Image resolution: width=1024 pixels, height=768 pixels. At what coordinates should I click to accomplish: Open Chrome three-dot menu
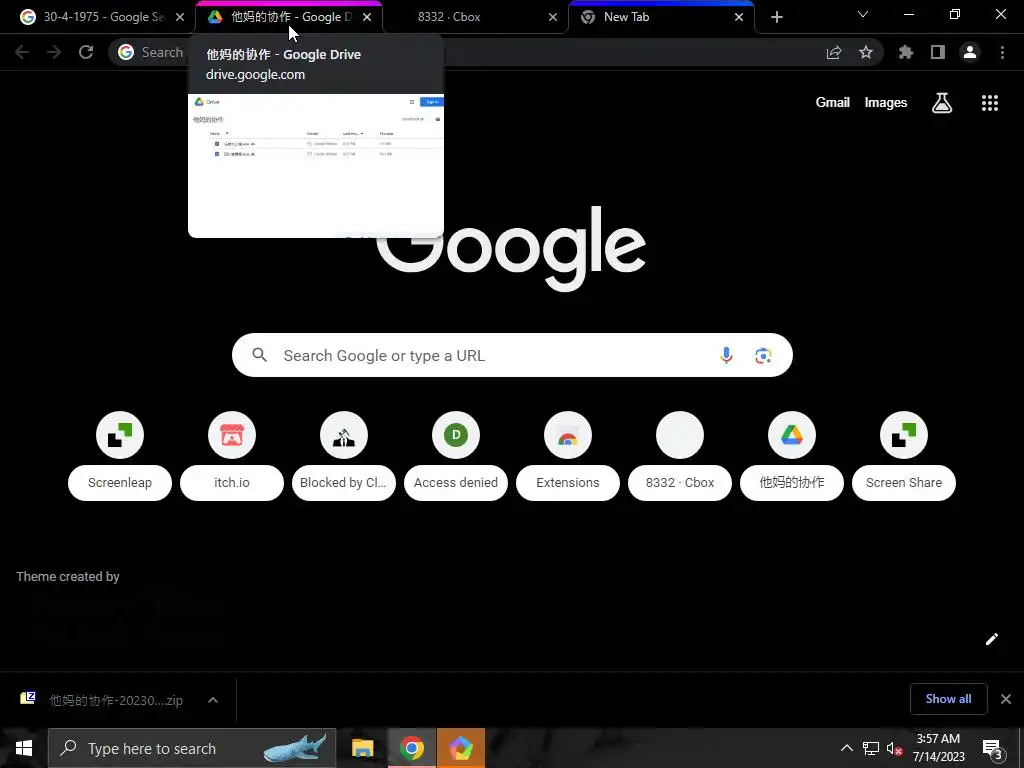[1002, 52]
